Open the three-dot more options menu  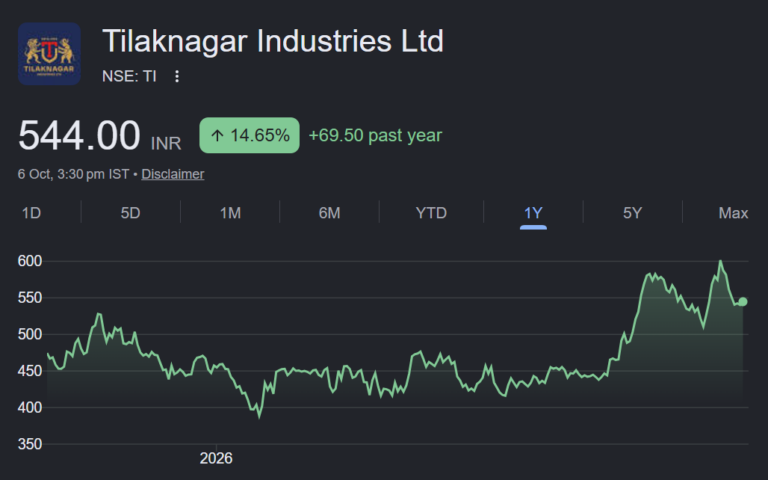pos(177,76)
